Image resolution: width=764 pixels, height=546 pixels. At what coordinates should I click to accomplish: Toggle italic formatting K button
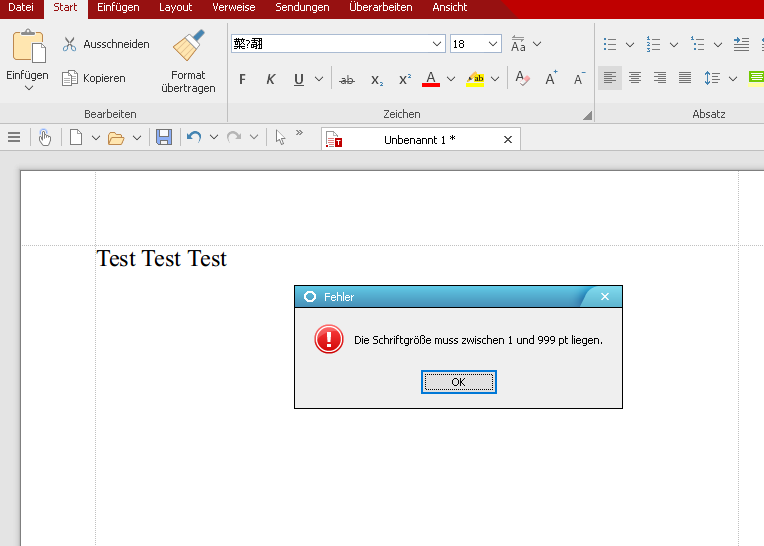[x=270, y=79]
